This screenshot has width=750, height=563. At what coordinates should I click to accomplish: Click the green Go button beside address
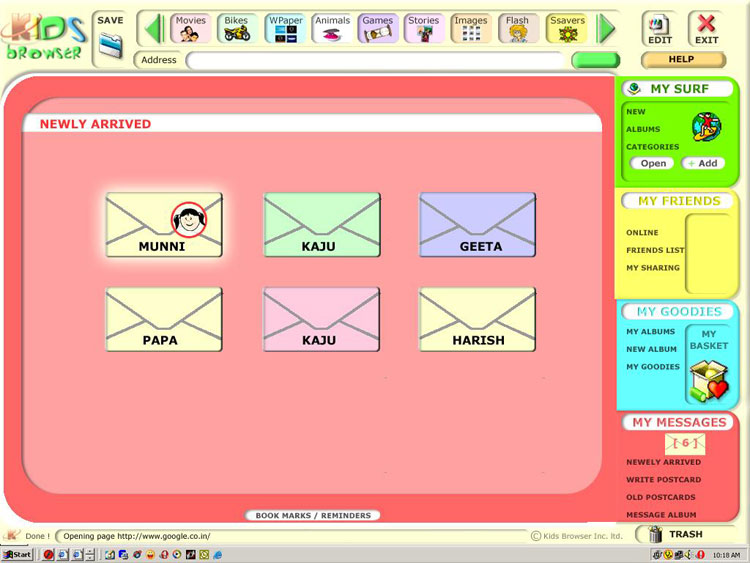pyautogui.click(x=596, y=60)
